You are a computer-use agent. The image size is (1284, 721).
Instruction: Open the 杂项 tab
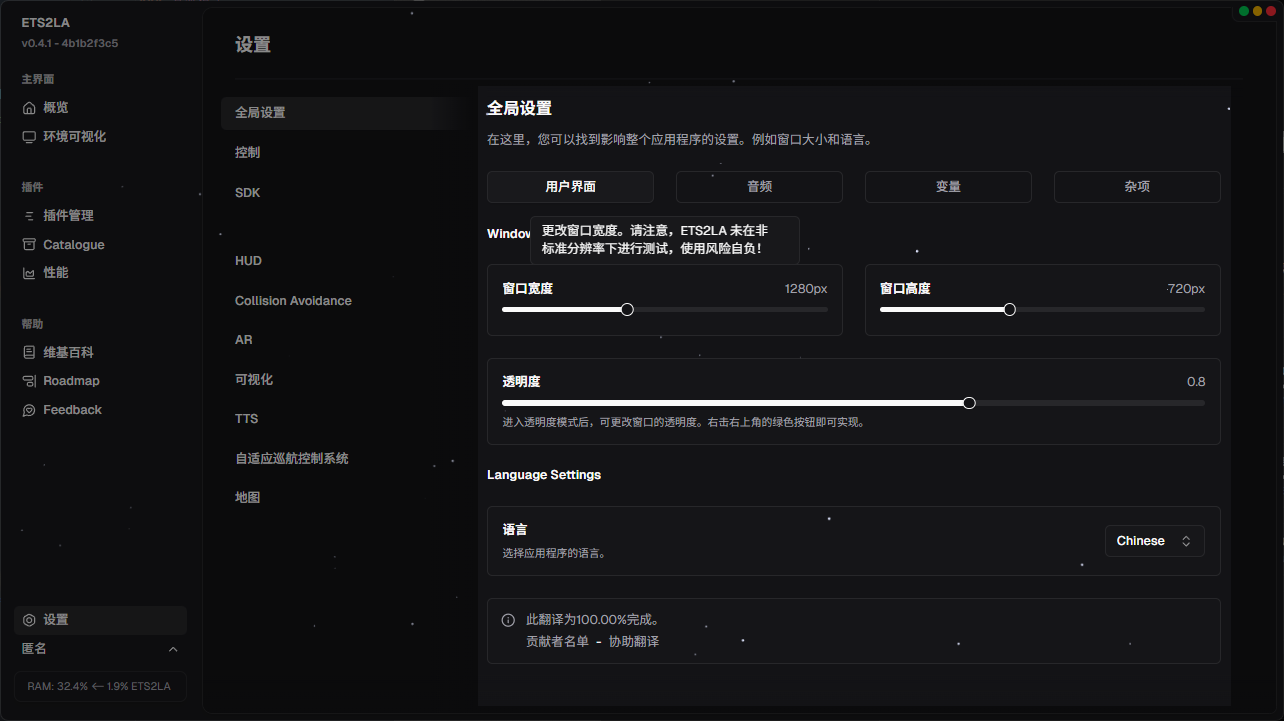tap(1137, 187)
